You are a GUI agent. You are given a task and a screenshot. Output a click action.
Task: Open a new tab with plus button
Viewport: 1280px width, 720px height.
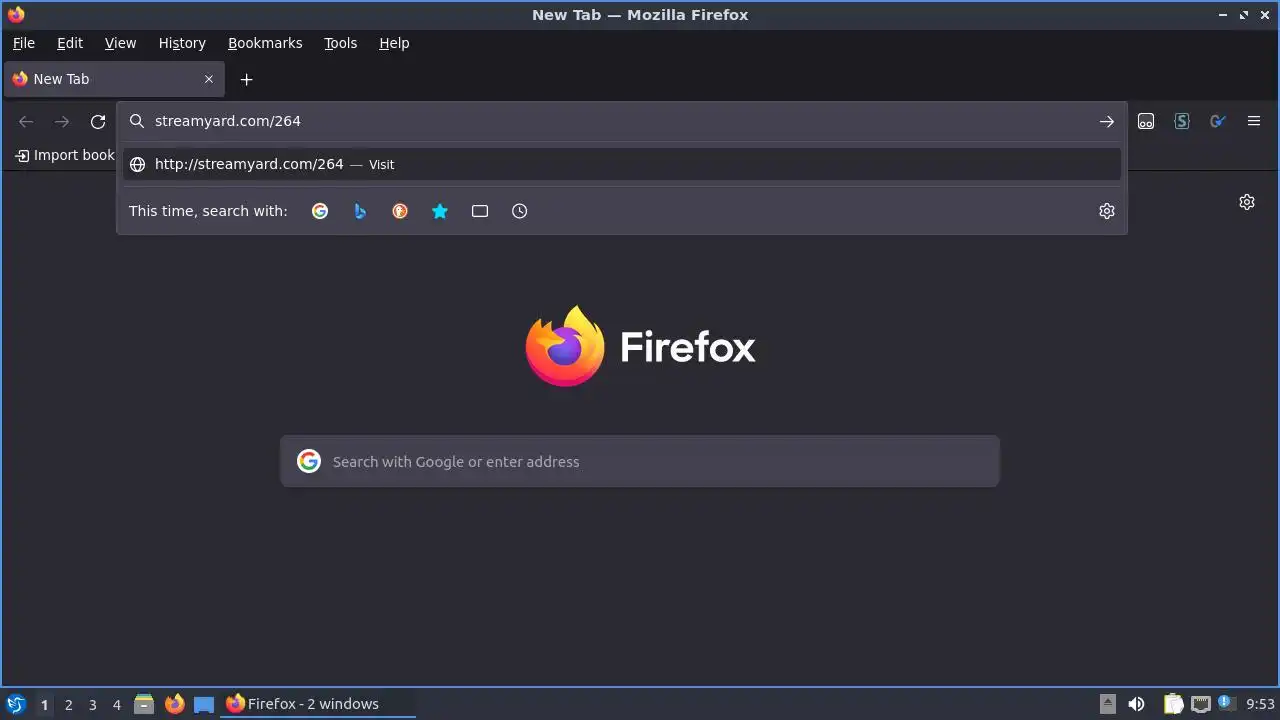coord(247,79)
